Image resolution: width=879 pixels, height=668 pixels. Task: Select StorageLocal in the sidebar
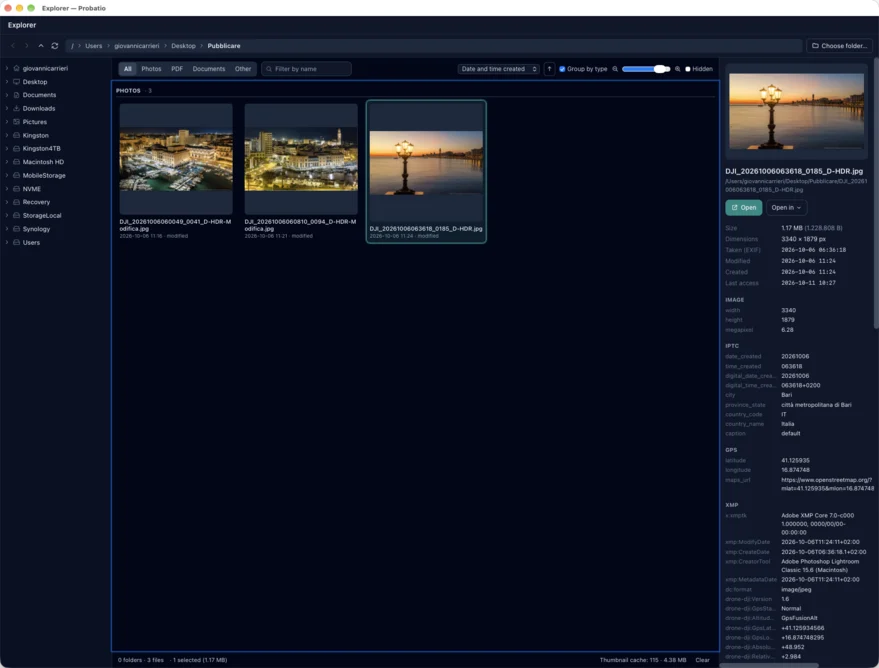coord(42,215)
